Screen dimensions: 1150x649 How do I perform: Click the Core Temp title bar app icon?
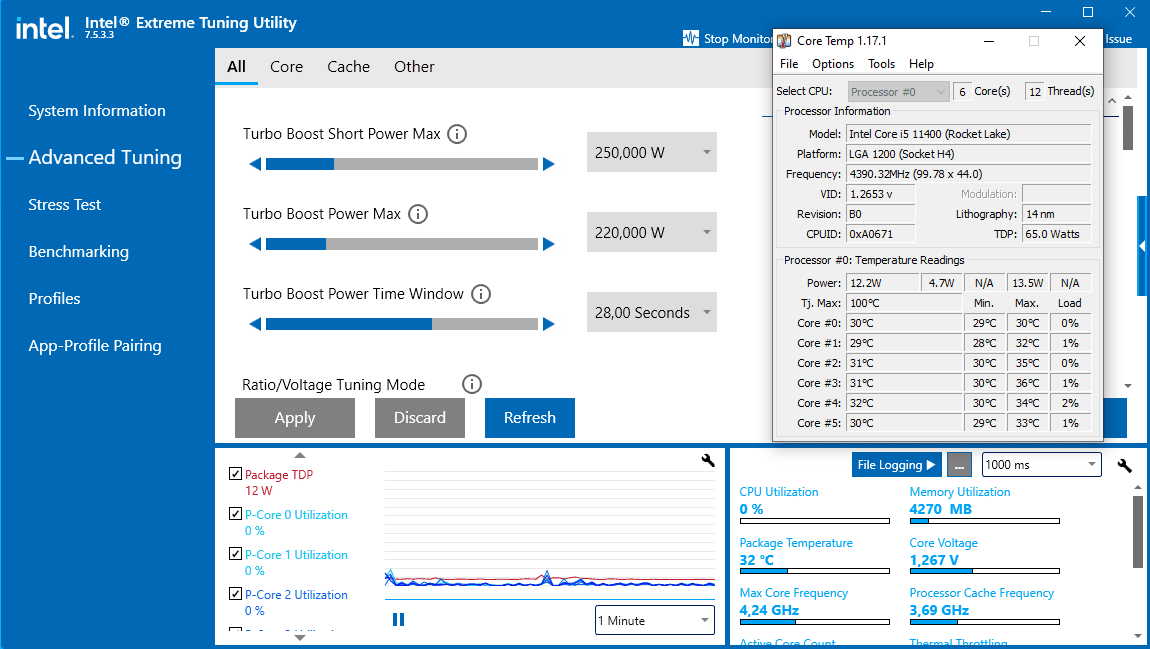[785, 41]
